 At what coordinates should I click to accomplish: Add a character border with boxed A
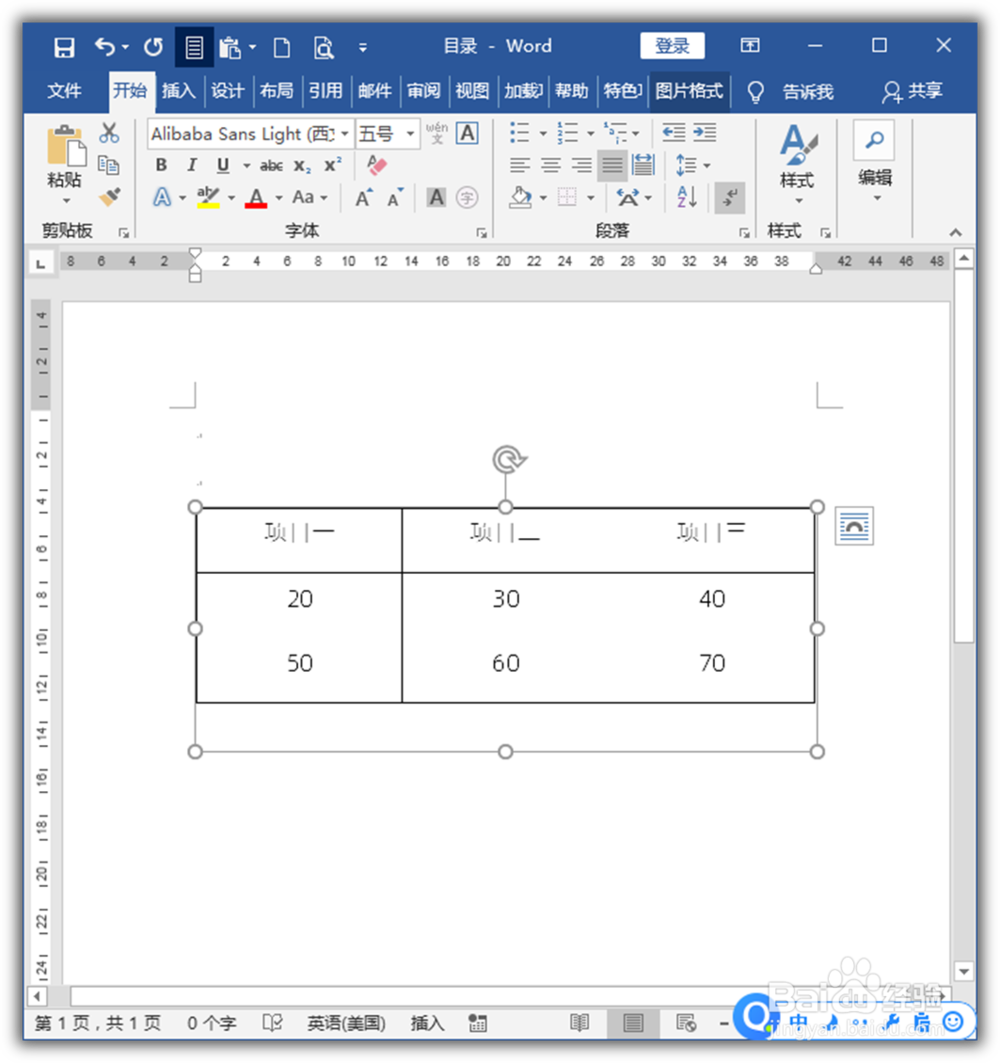[x=467, y=132]
